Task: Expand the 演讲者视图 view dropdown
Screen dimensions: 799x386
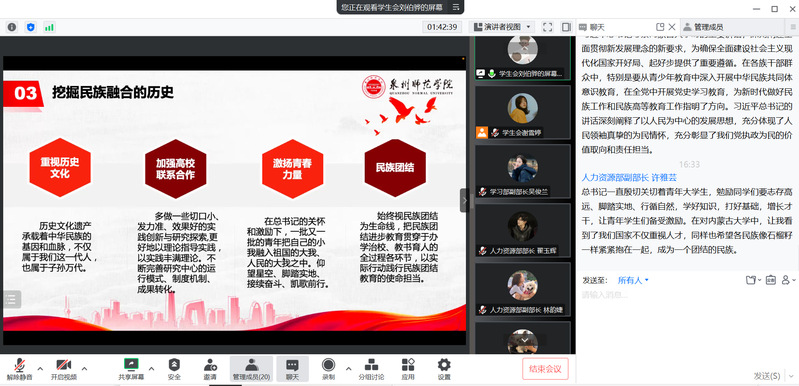Action: click(501, 27)
